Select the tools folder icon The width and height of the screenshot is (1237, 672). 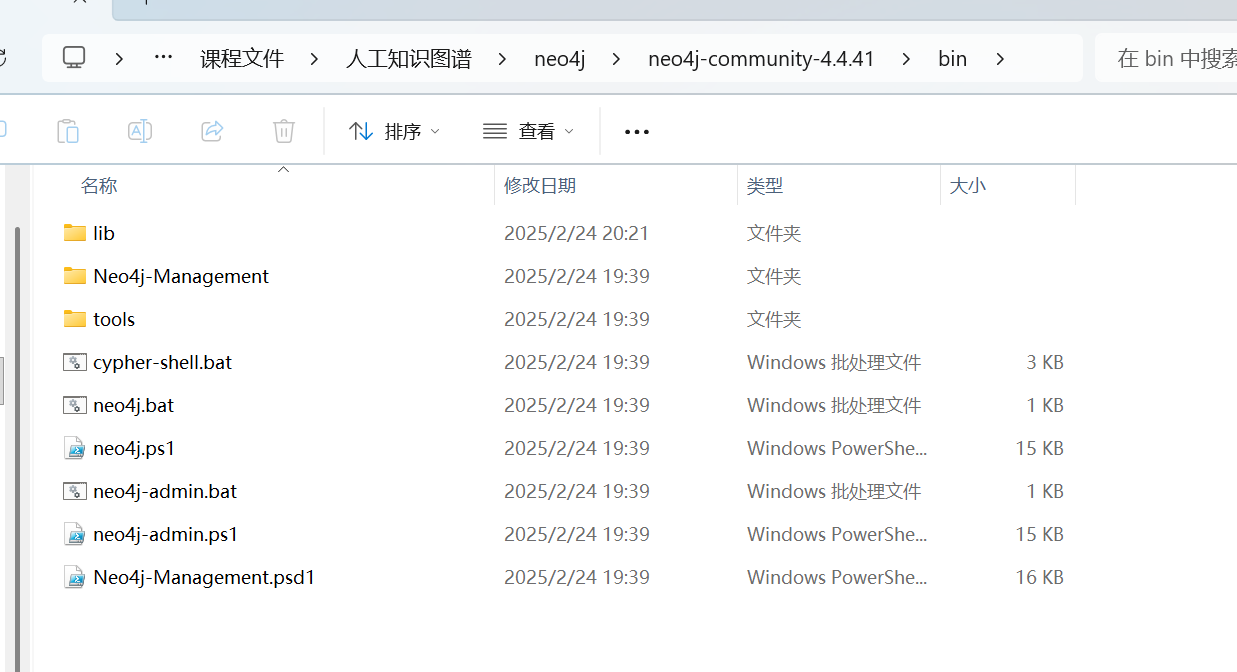pos(74,319)
